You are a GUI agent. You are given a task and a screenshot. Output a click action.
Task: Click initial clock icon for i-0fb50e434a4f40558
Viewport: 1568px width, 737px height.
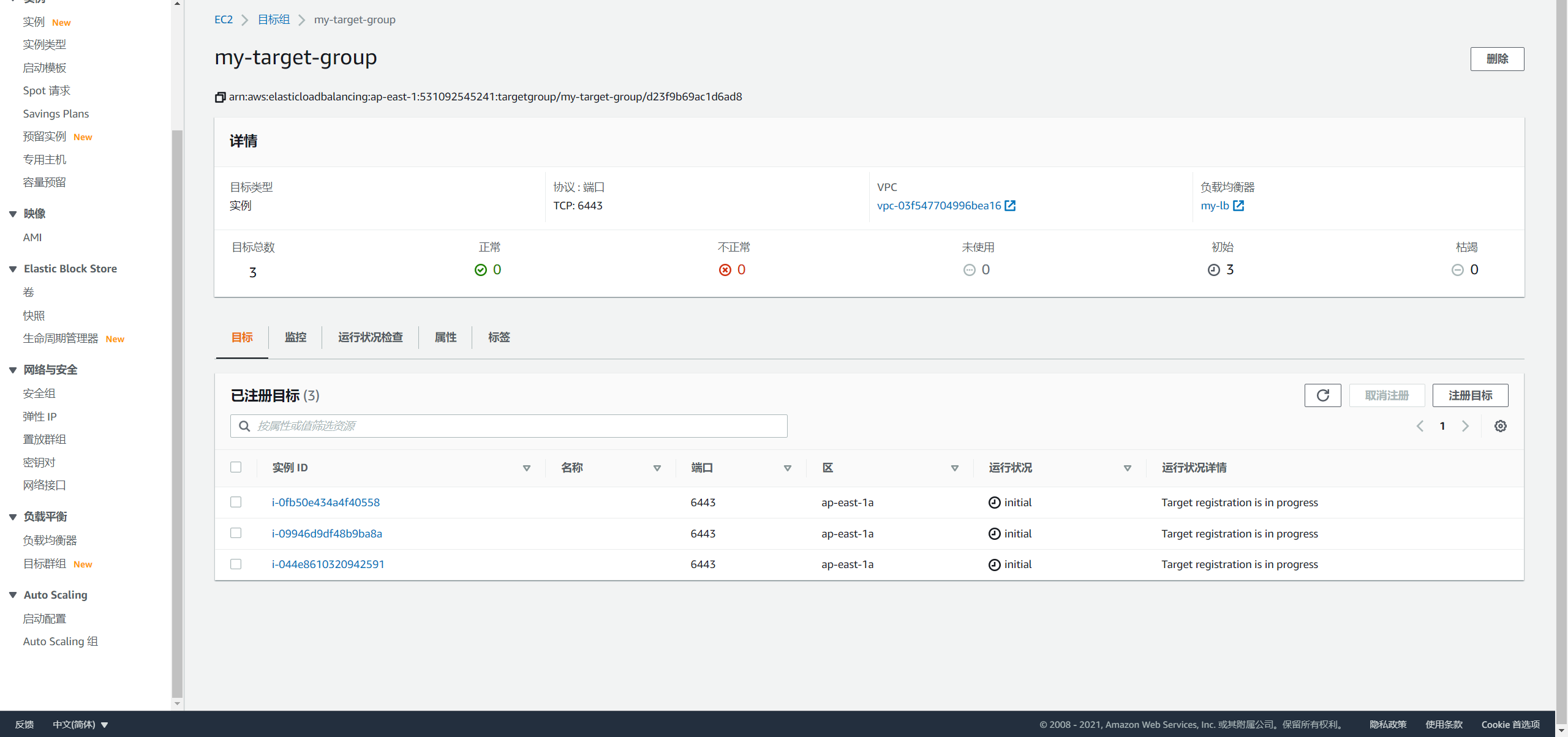point(995,503)
